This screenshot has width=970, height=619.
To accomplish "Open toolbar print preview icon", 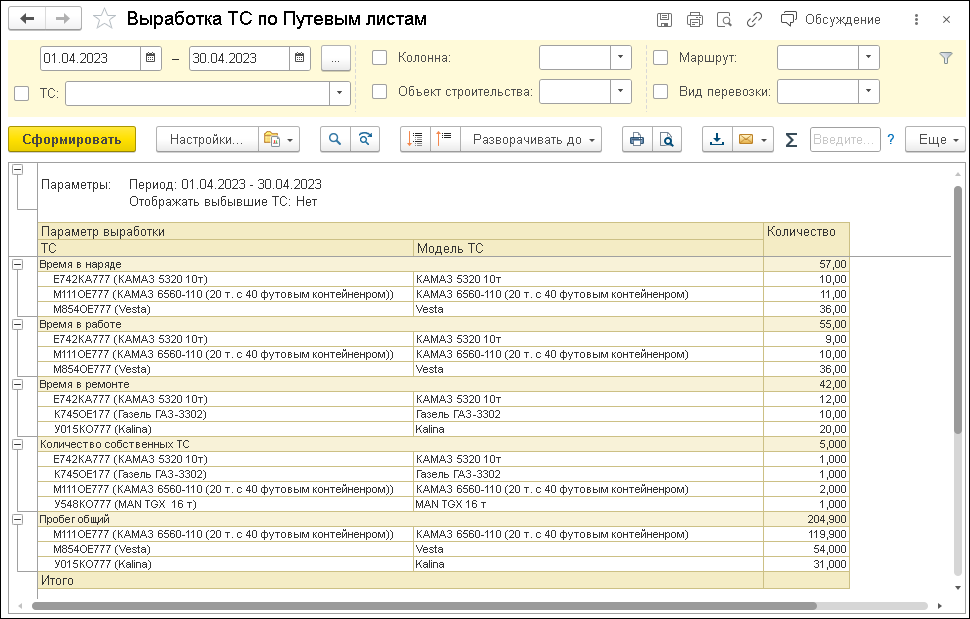I will pos(667,139).
